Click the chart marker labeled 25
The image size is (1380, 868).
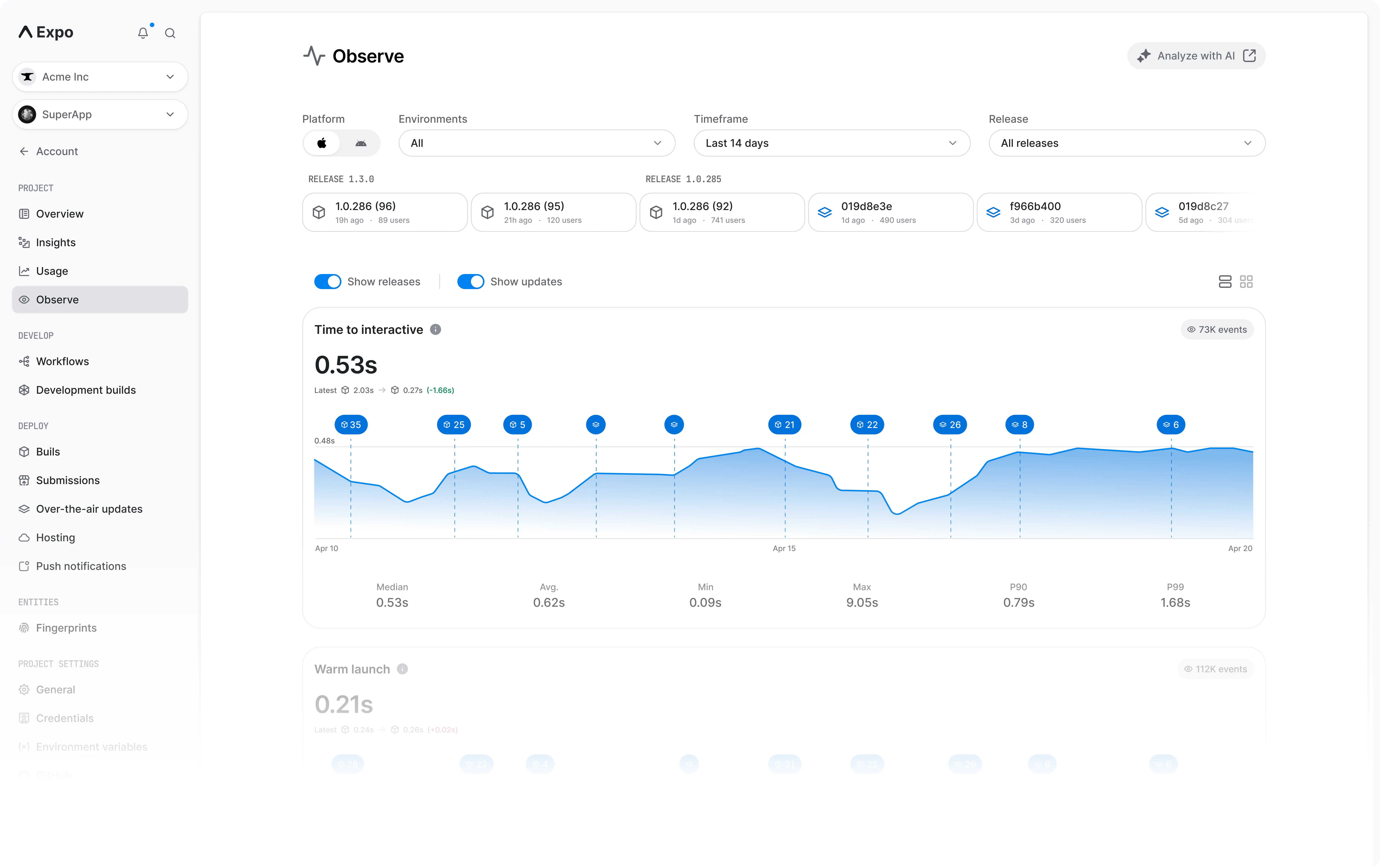[454, 425]
